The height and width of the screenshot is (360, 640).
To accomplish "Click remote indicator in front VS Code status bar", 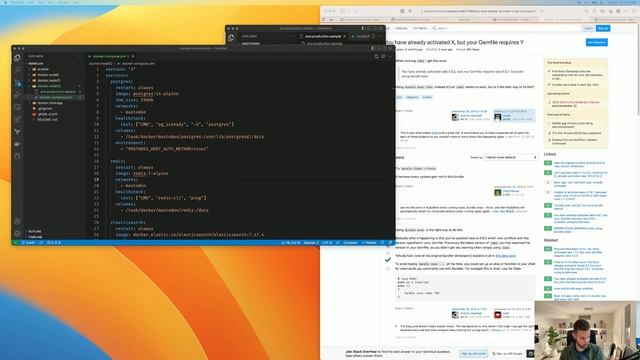I will click(x=15, y=242).
